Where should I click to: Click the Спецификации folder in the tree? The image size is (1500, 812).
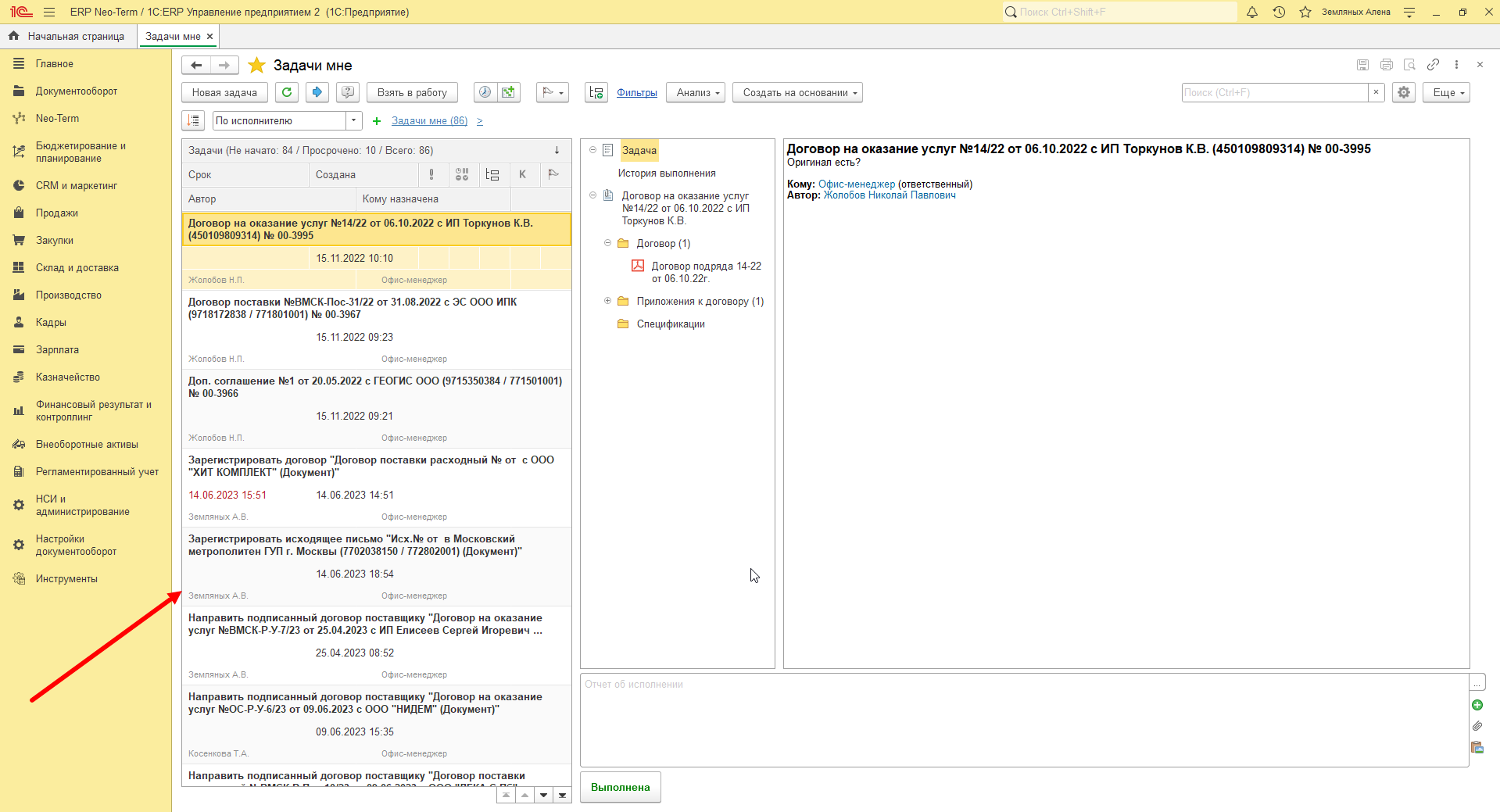point(671,324)
